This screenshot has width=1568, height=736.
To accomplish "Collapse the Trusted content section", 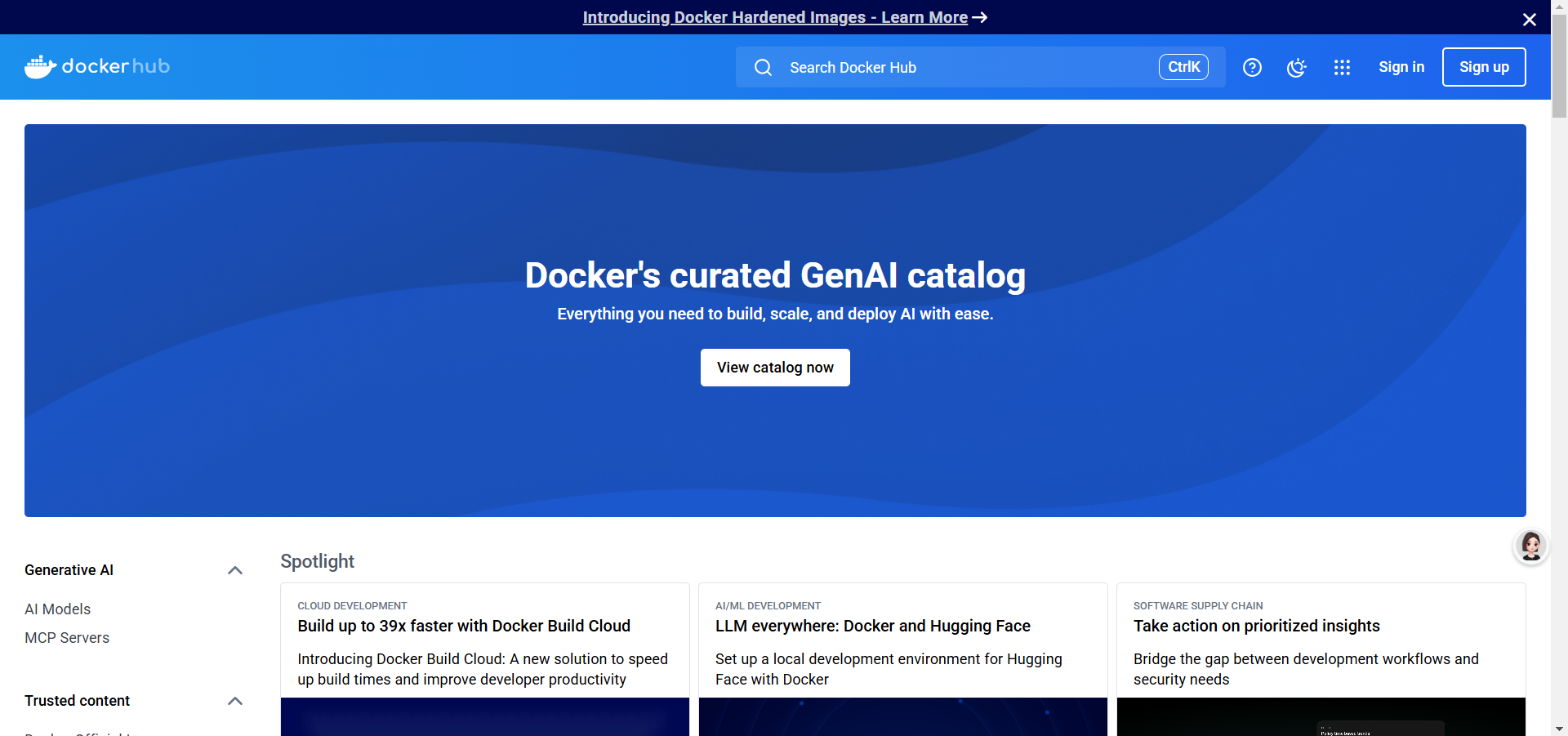I will 235,701.
